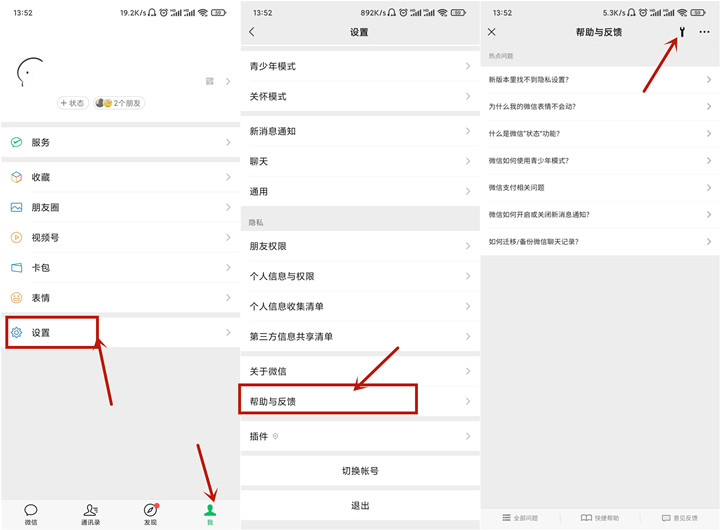Open 个人信息与权限 row
The height and width of the screenshot is (530, 720).
coord(360,276)
